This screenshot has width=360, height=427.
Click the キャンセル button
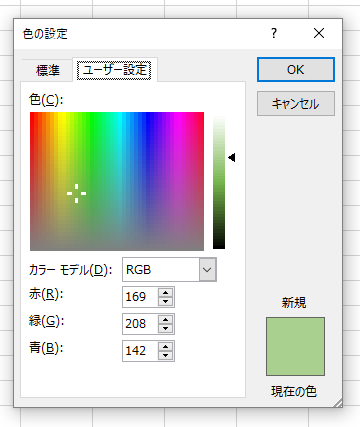[296, 104]
